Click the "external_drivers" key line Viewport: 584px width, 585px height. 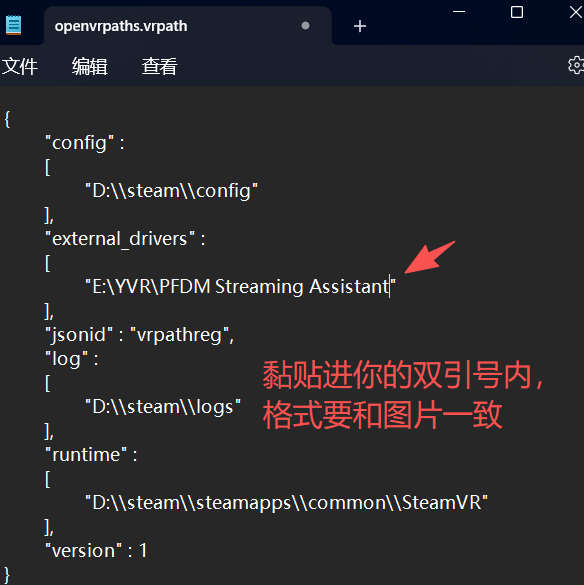pos(125,238)
